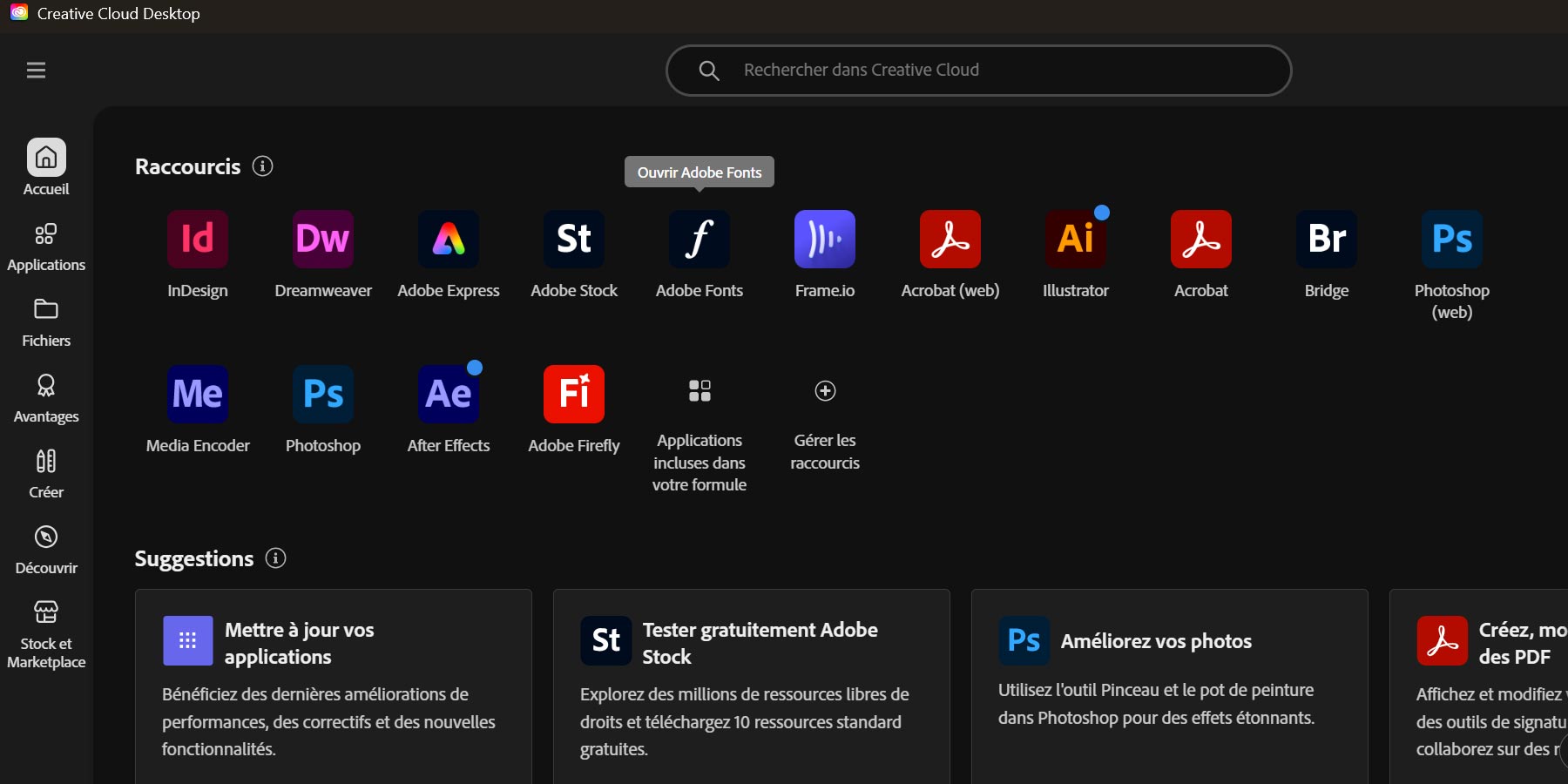The image size is (1568, 784).
Task: Open 'Améliorez vos photos' suggestion card
Action: tap(1170, 686)
